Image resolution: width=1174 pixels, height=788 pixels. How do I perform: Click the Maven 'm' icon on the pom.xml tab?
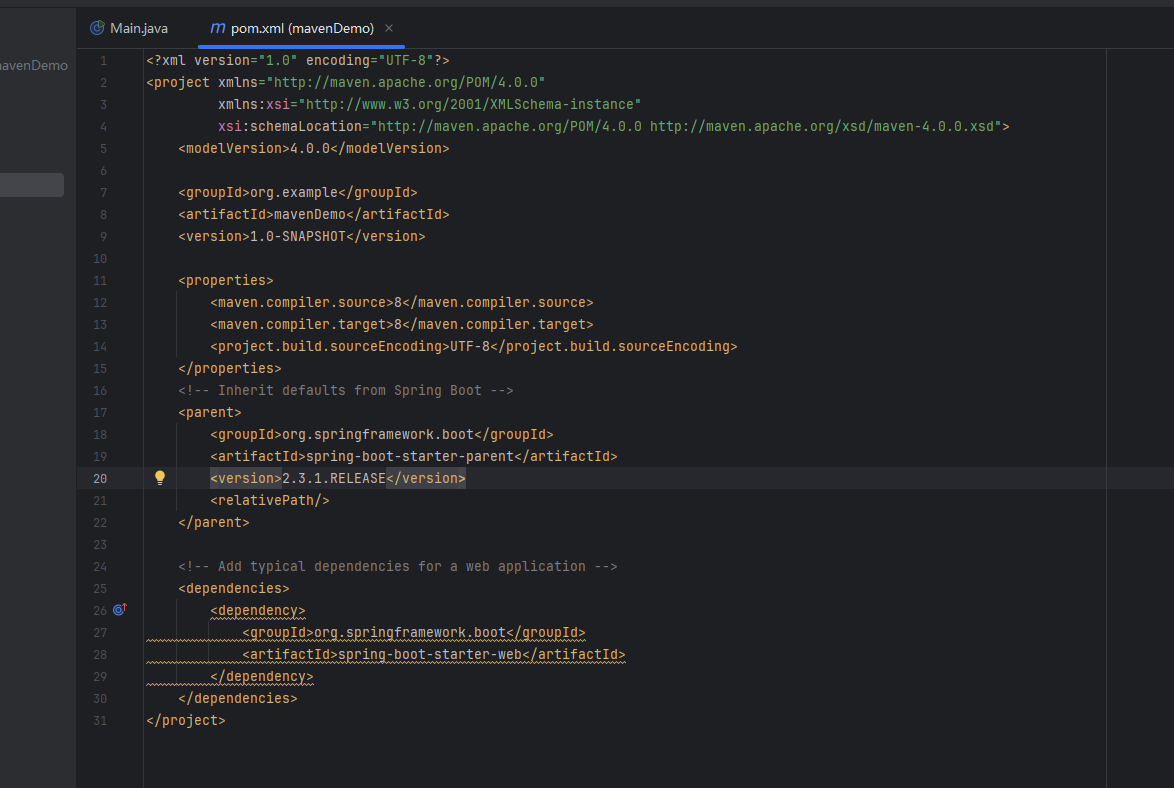coord(217,29)
